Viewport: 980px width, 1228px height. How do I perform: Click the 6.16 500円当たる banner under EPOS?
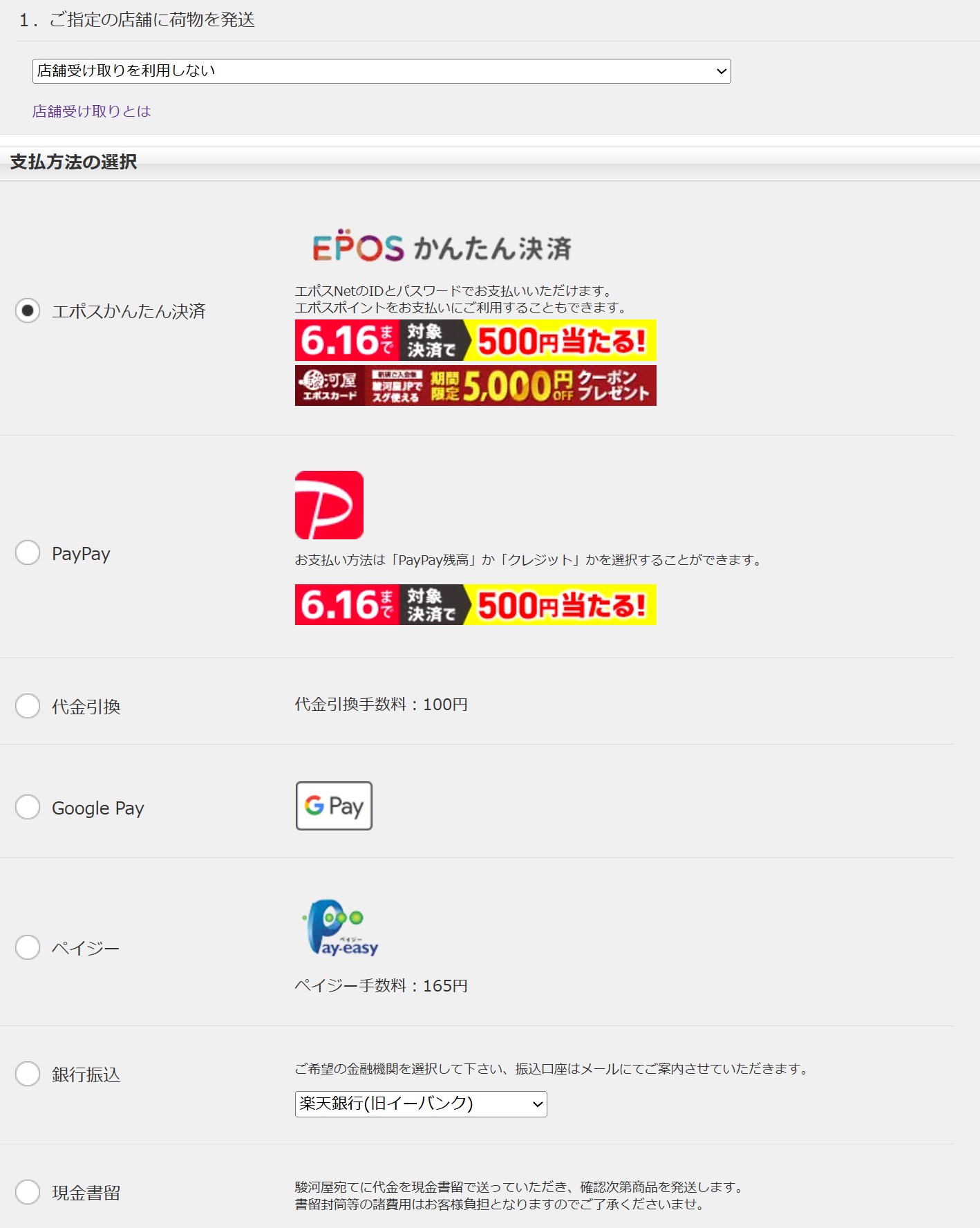[475, 340]
